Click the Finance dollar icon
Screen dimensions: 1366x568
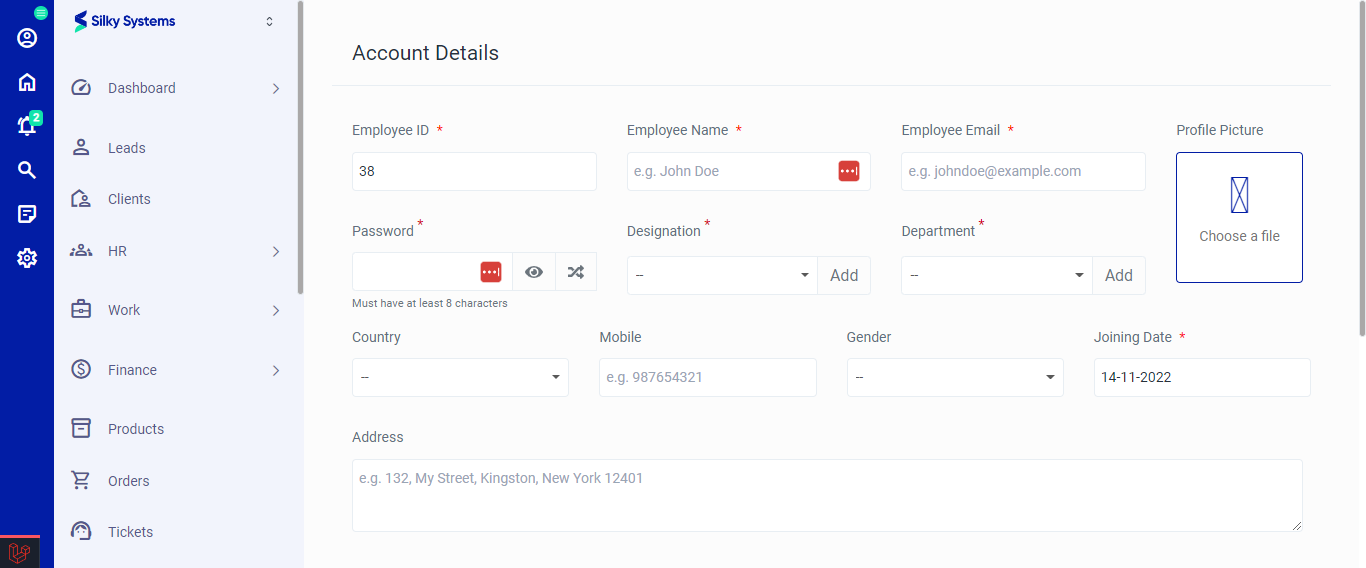click(81, 370)
